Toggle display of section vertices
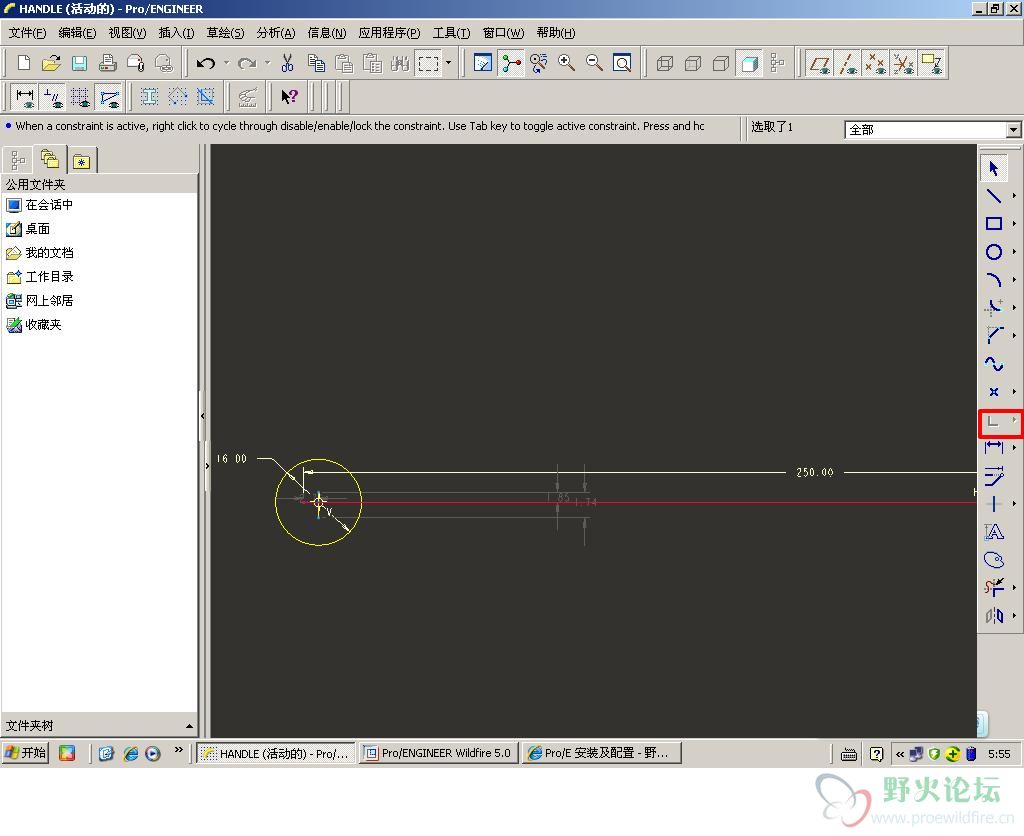This screenshot has width=1024, height=836. click(x=109, y=97)
